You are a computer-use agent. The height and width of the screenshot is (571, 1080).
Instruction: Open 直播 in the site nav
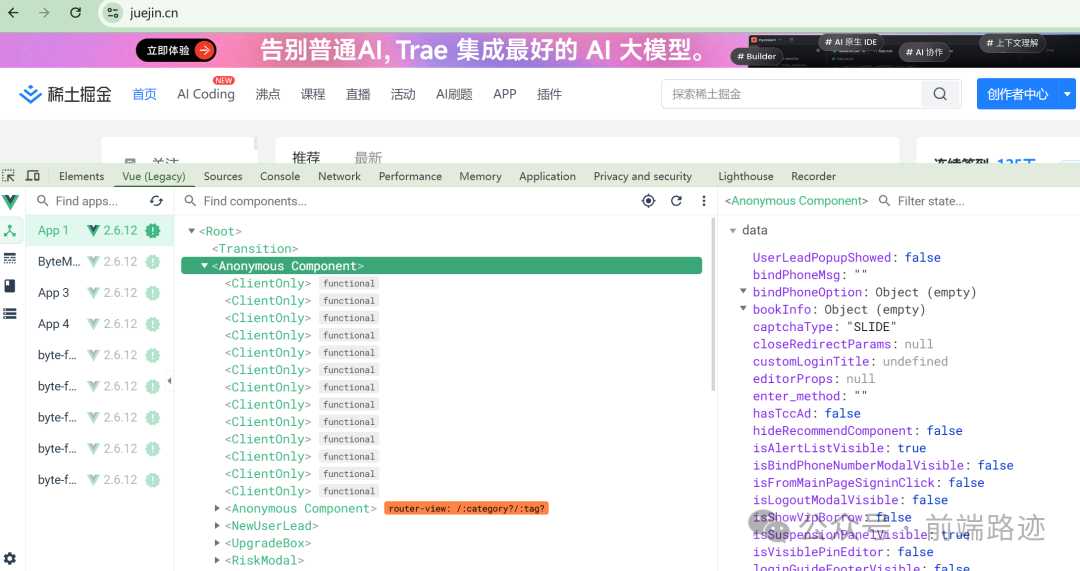[358, 94]
